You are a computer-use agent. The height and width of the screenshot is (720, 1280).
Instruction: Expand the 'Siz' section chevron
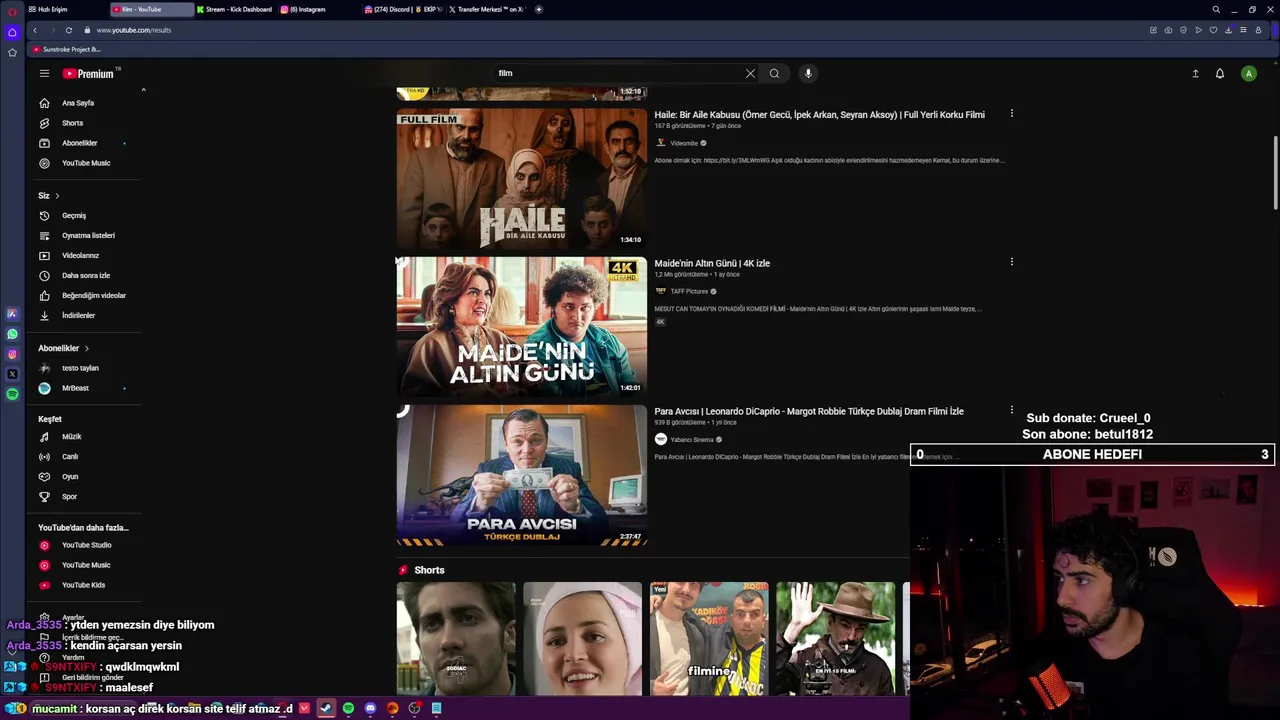[57, 196]
